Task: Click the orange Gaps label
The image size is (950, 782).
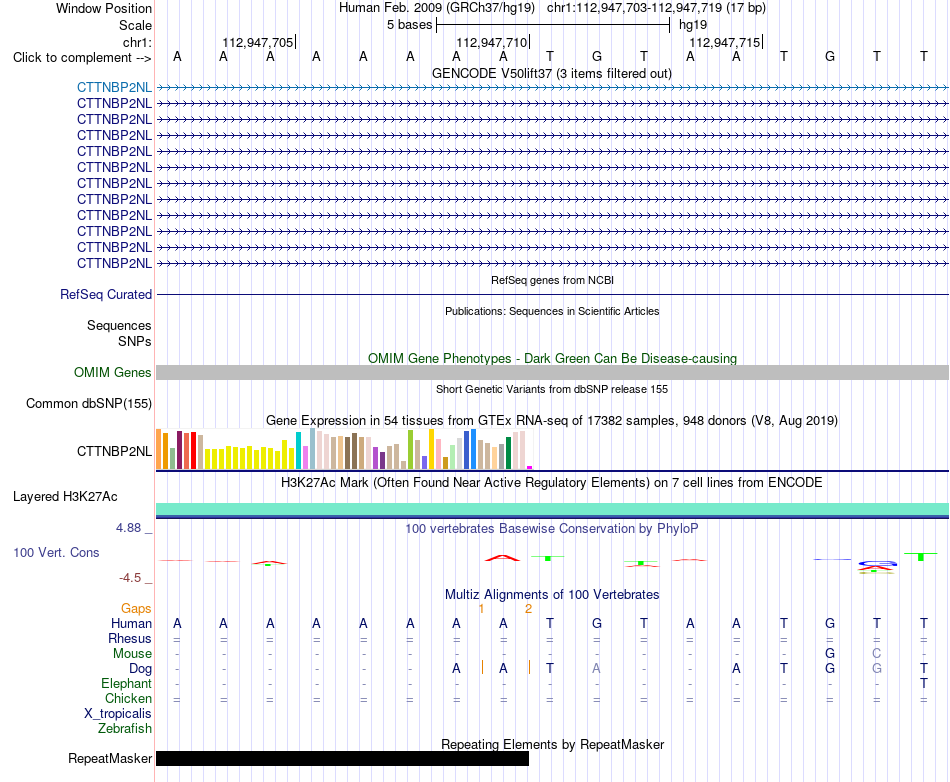Action: [x=136, y=609]
